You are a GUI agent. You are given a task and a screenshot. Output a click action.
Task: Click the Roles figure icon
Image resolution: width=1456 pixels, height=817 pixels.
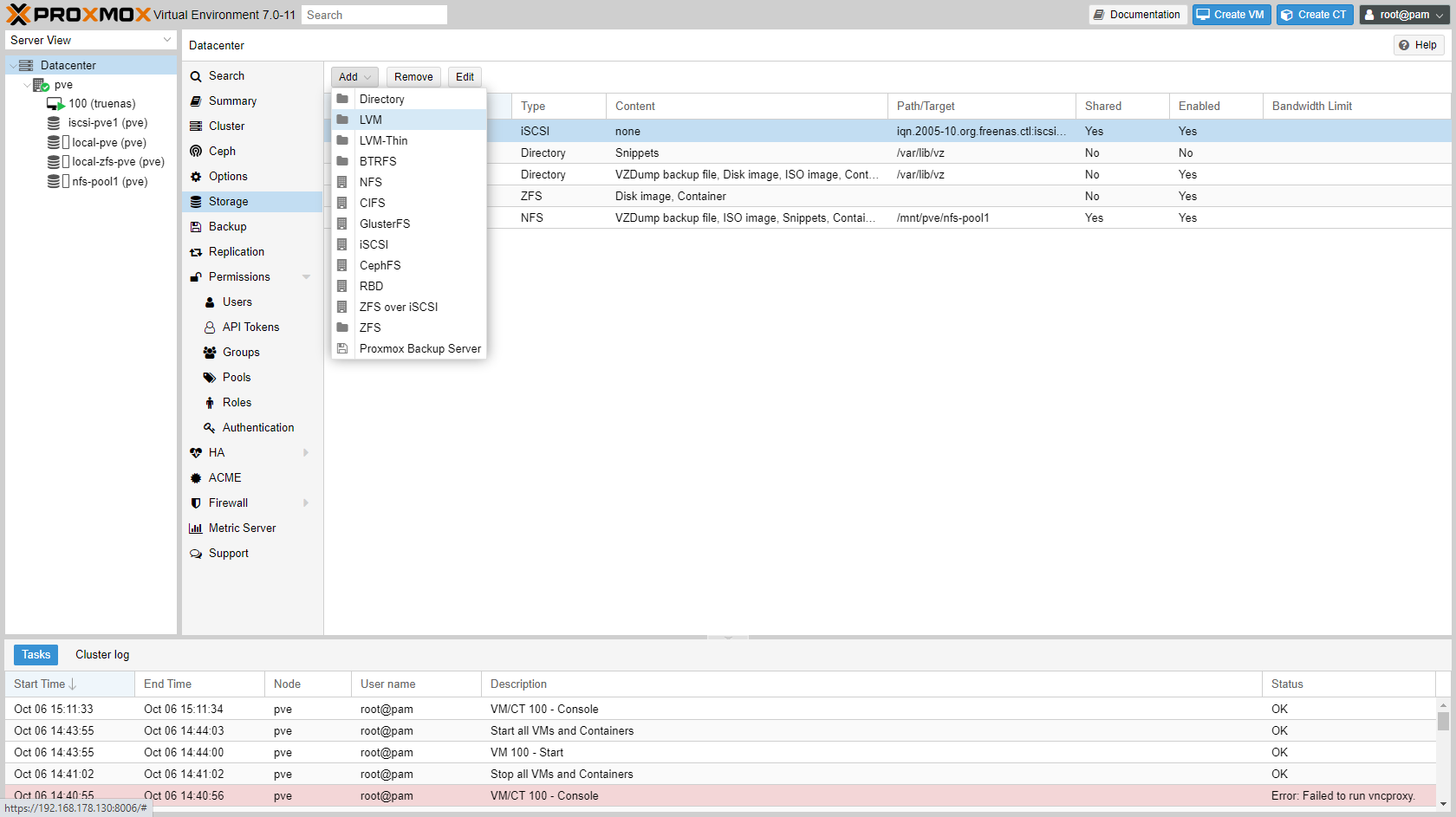pos(210,403)
